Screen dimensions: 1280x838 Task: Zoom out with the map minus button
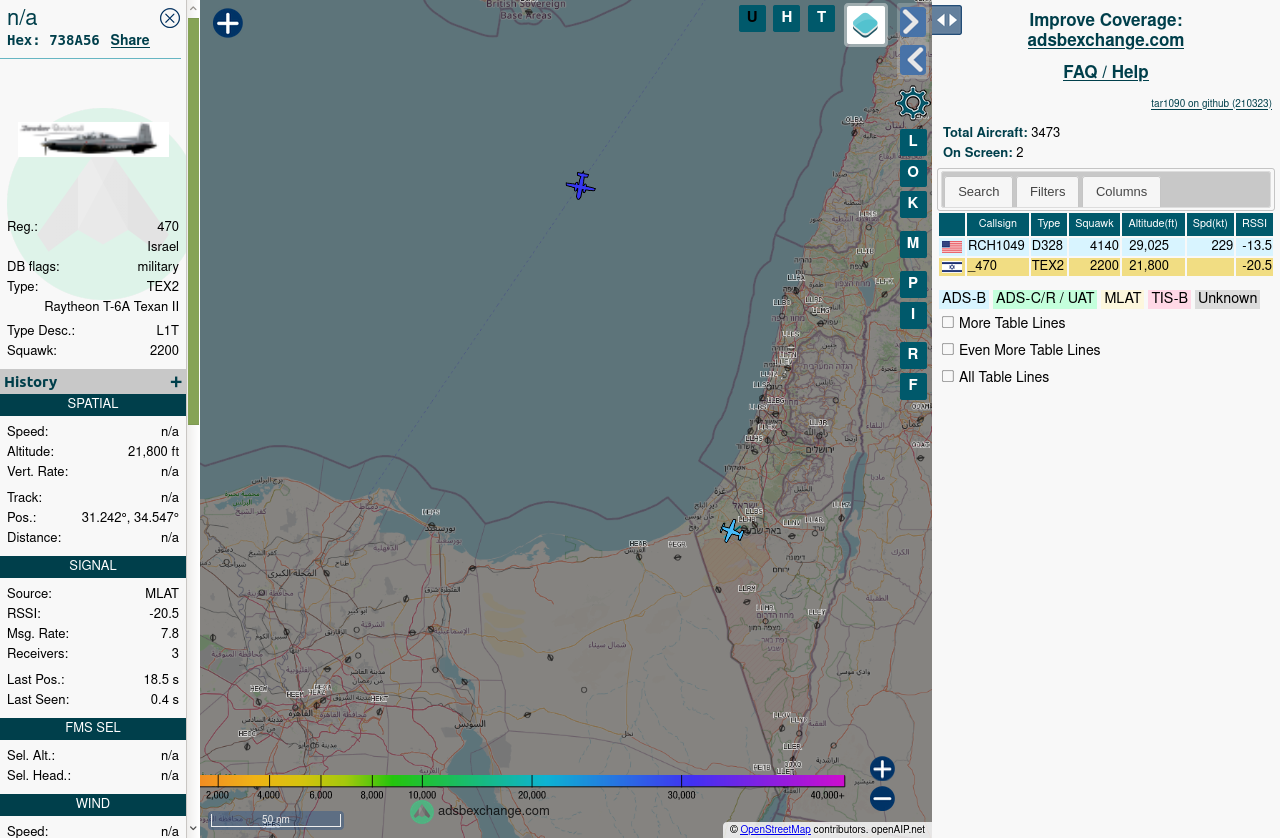[x=882, y=799]
